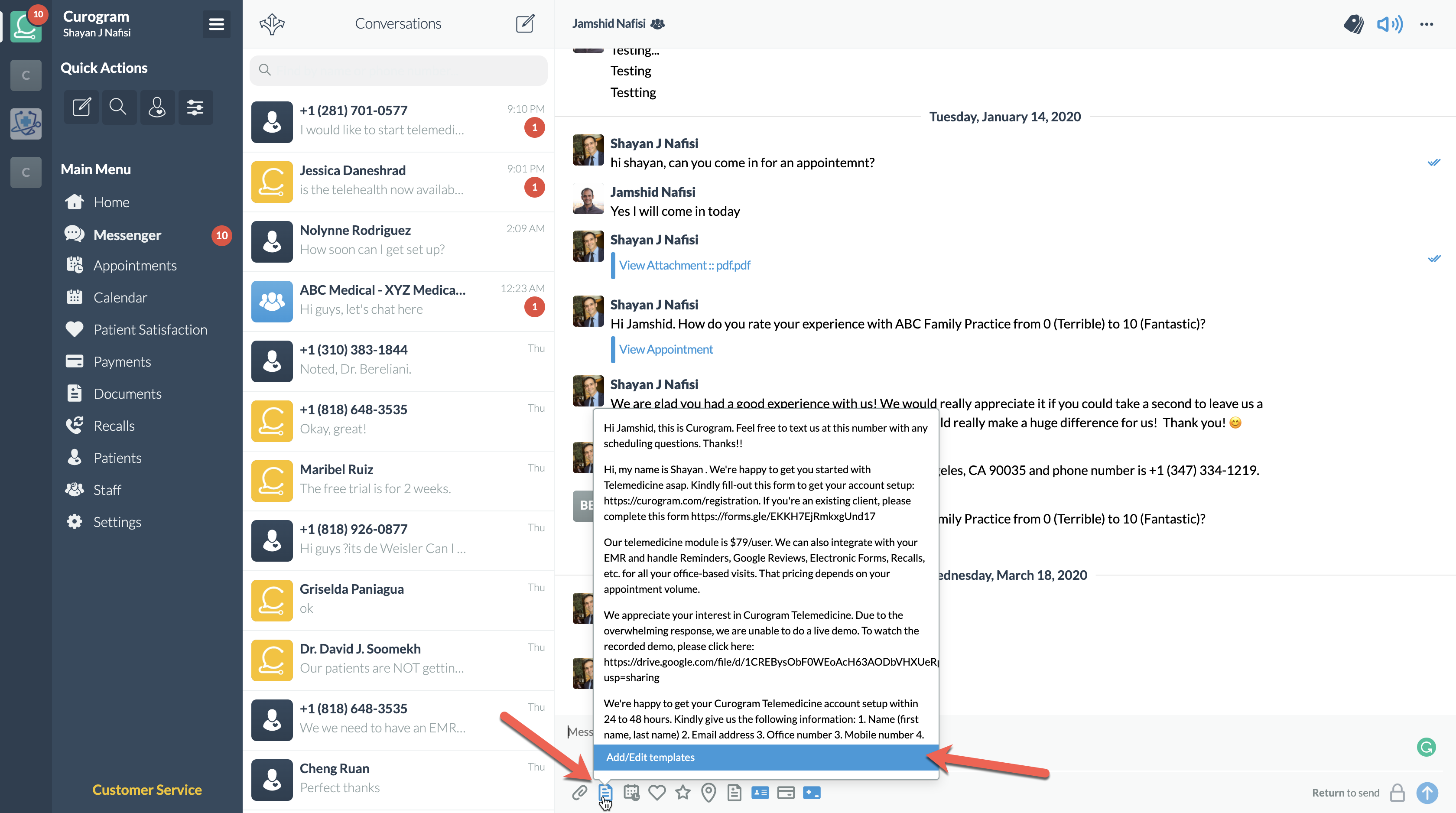Click the heart patient satisfaction icon

pyautogui.click(x=657, y=793)
